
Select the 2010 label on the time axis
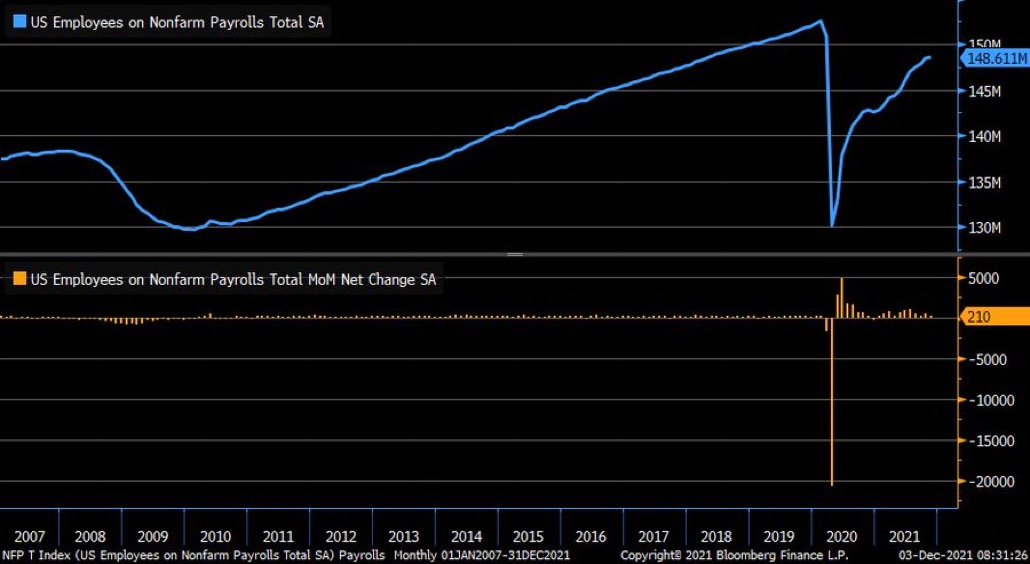(215, 536)
